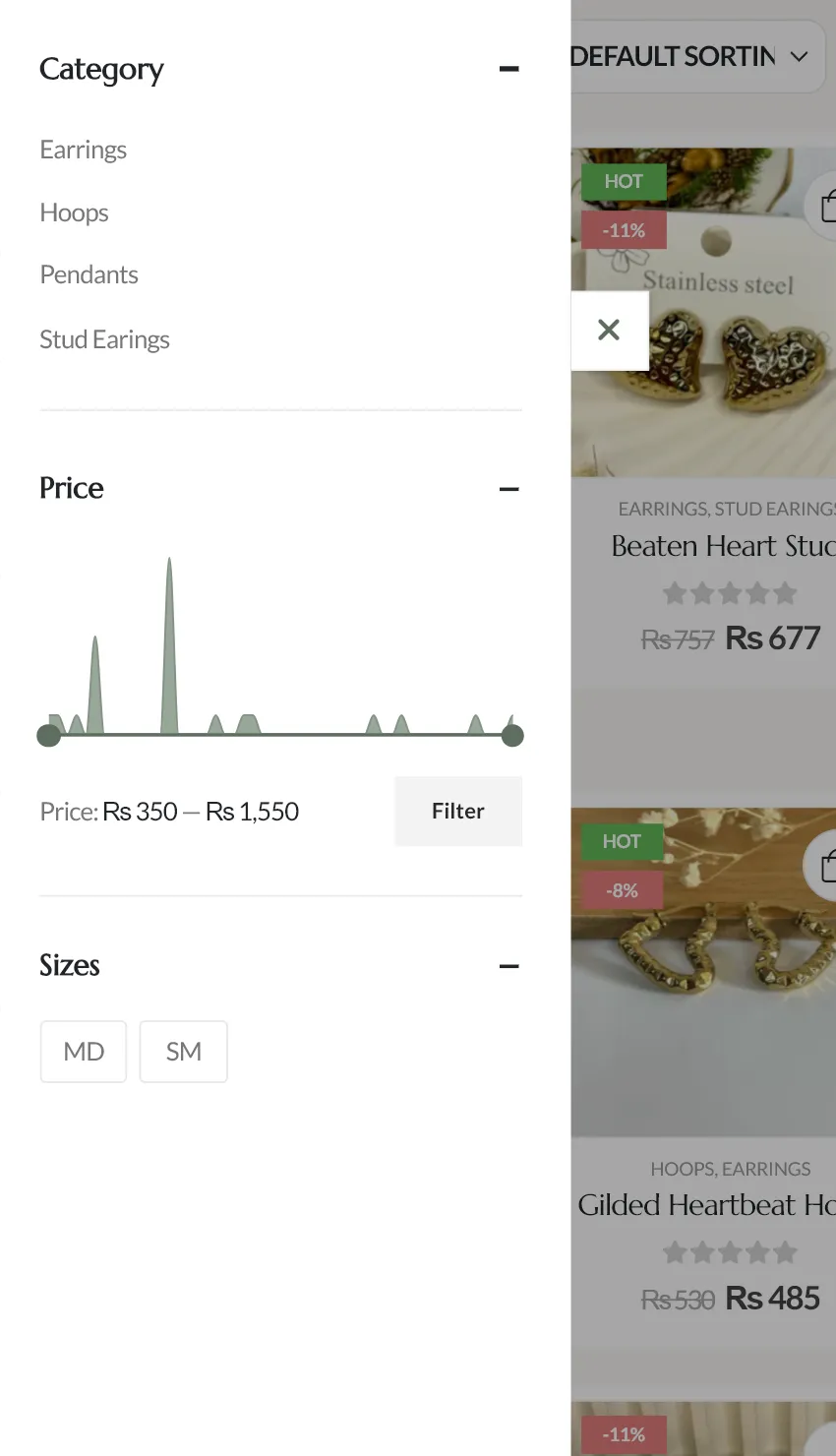This screenshot has width=836, height=1456.
Task: Select the Earrings category
Action: tap(84, 150)
